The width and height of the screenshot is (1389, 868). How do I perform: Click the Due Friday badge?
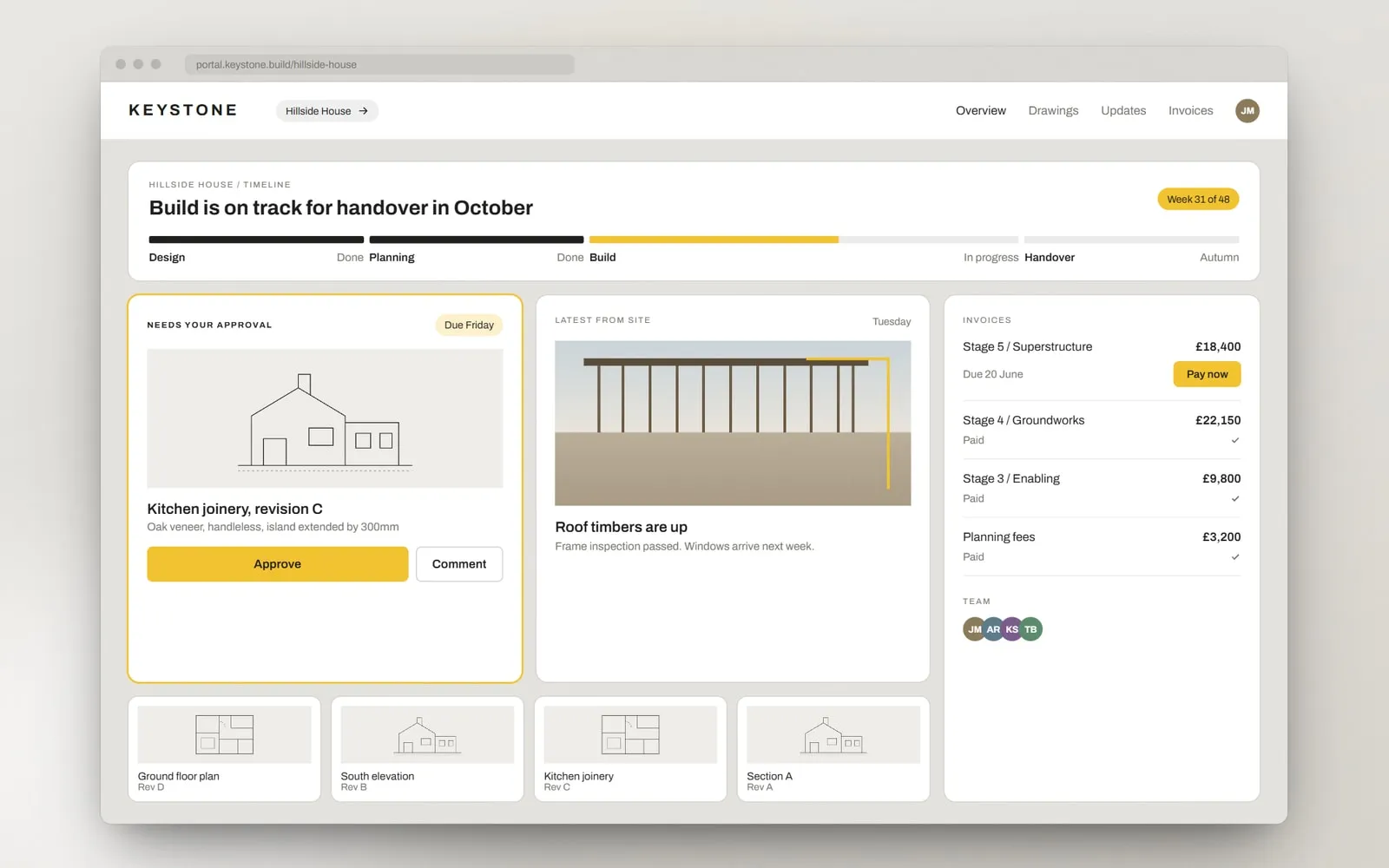point(469,325)
